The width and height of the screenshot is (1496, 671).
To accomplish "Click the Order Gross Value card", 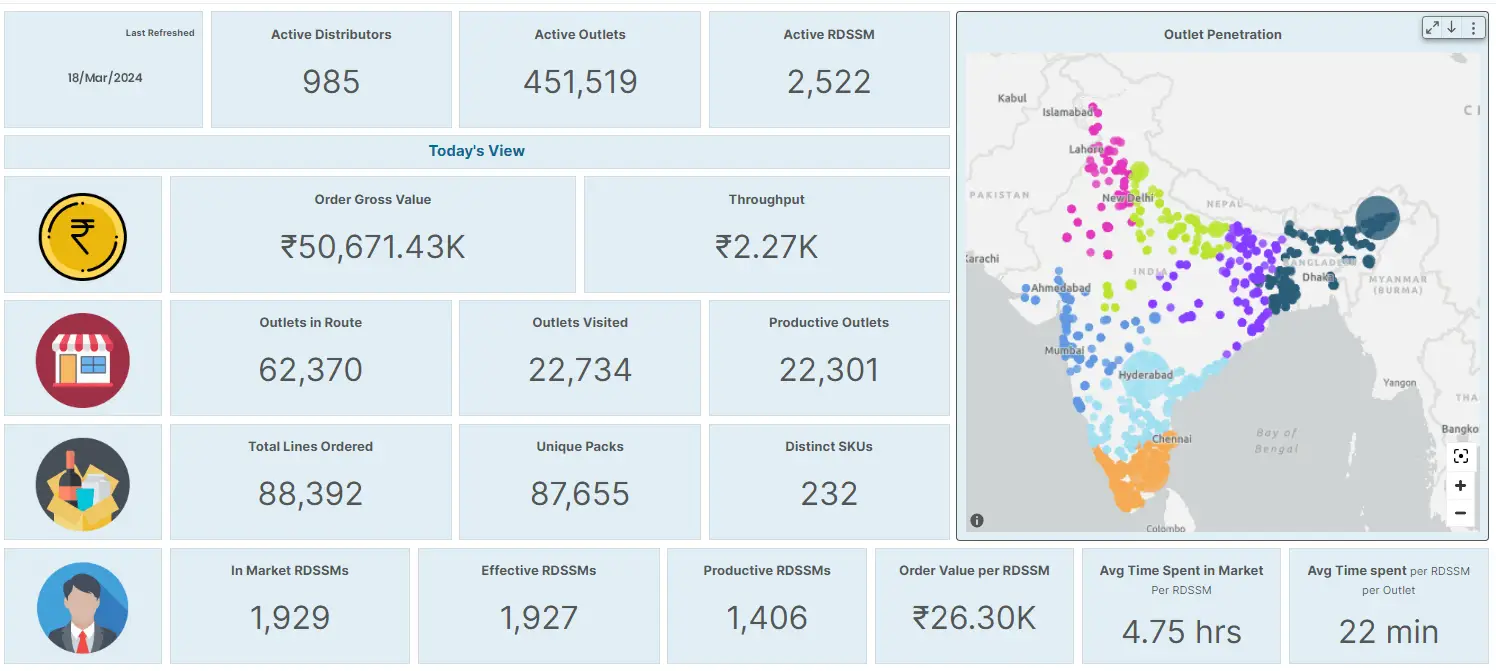I will tap(373, 235).
